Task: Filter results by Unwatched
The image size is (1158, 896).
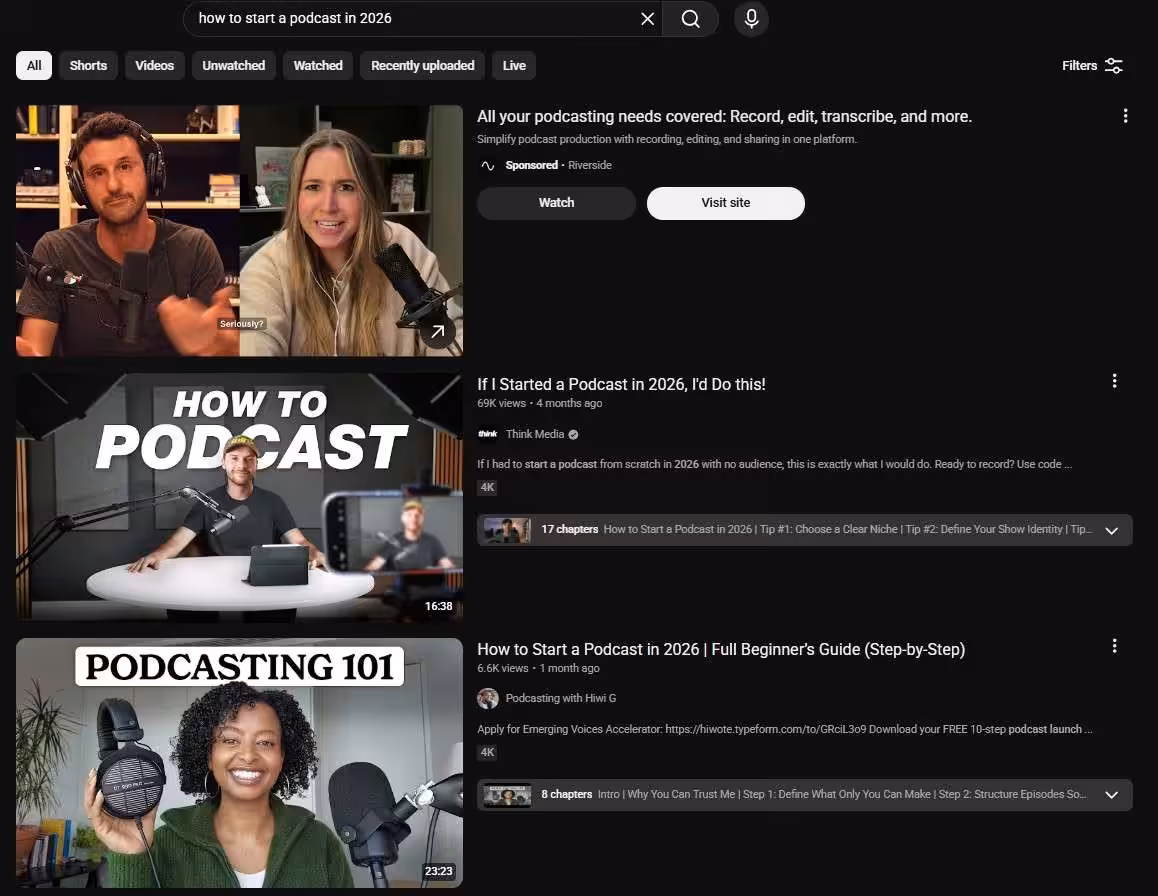Action: 233,66
